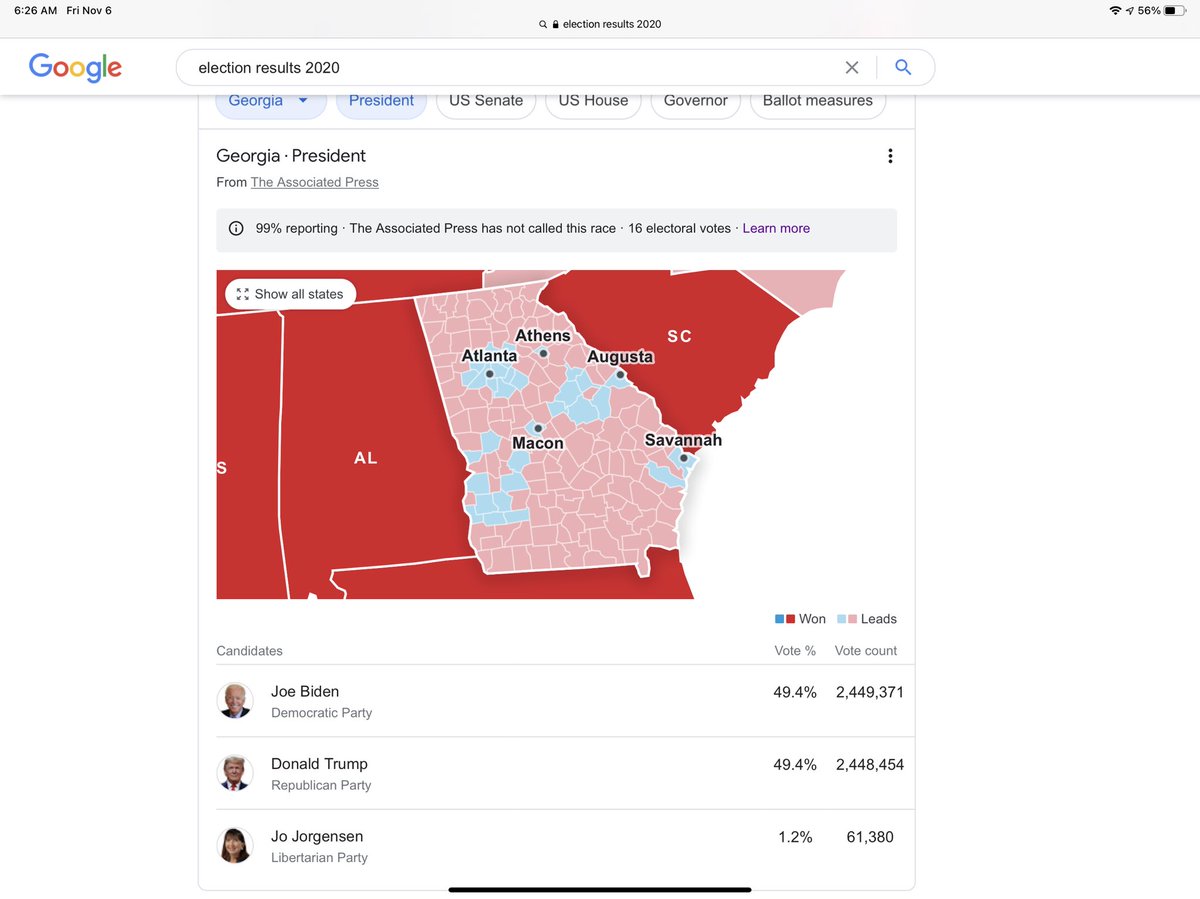Switch to the Governor tab
1200x899 pixels.
click(696, 101)
